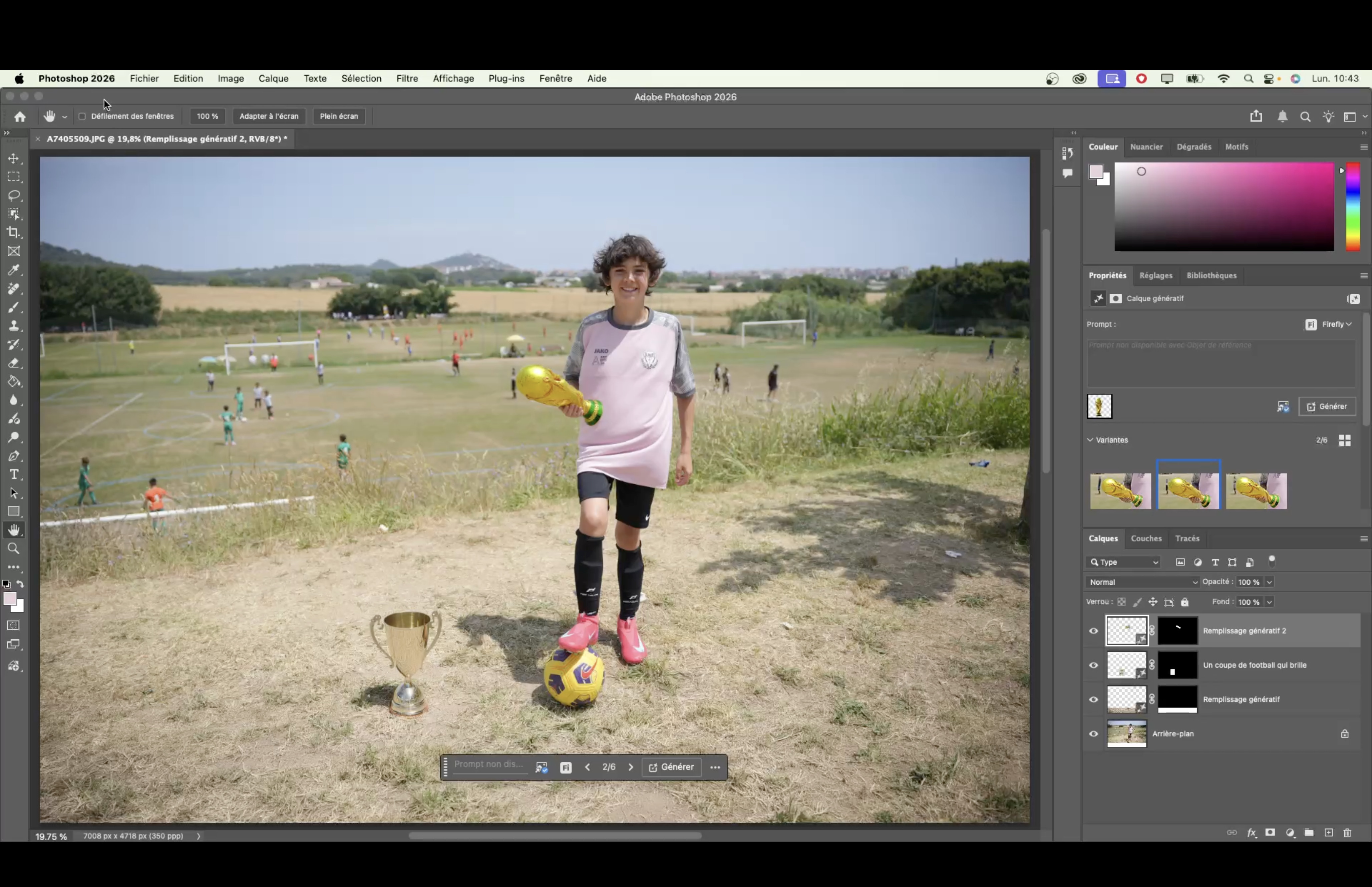This screenshot has width=1372, height=887.
Task: Select the third trophy variant thumbnail
Action: coord(1256,491)
